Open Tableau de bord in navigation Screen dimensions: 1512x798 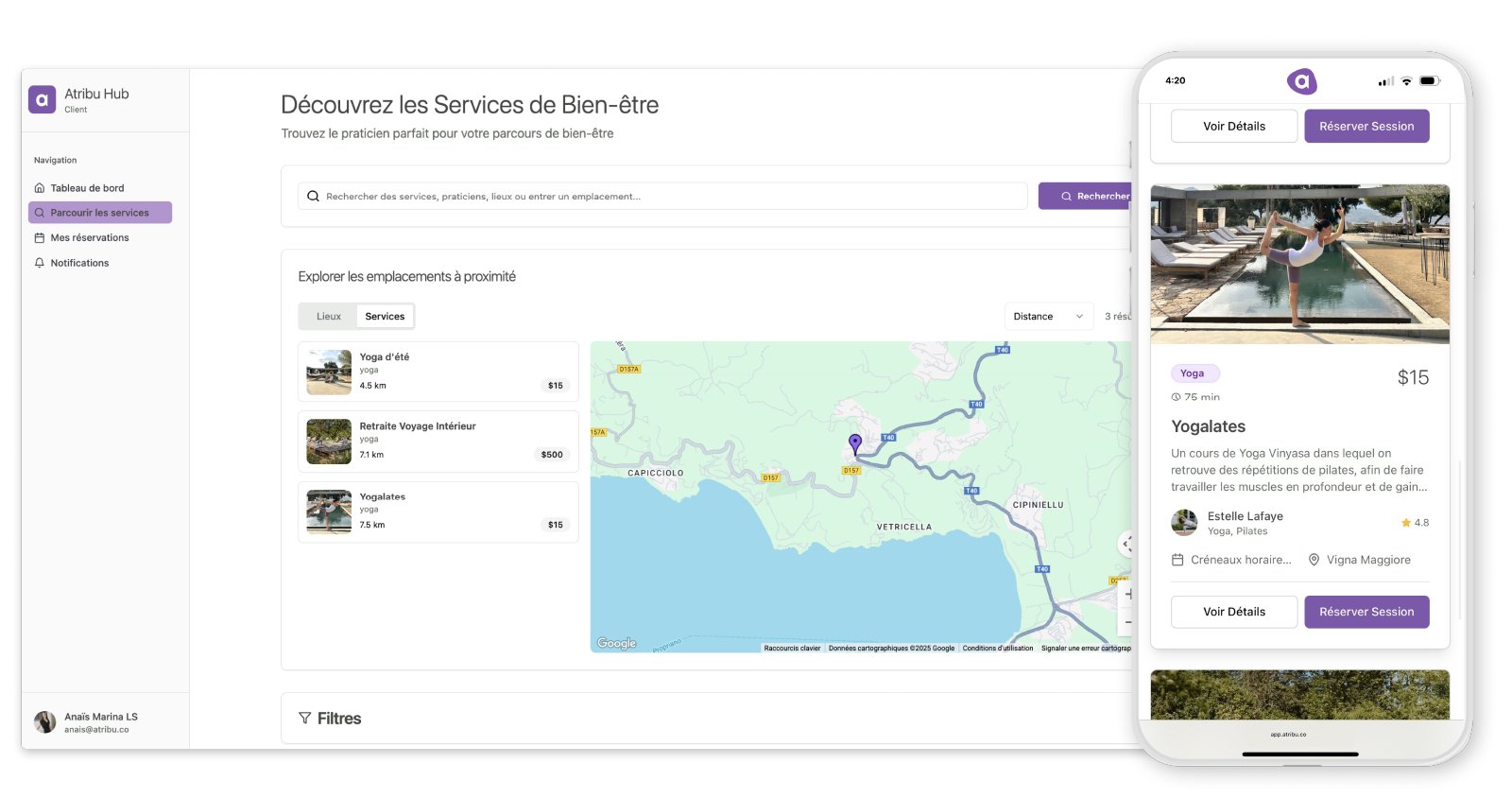coord(87,188)
